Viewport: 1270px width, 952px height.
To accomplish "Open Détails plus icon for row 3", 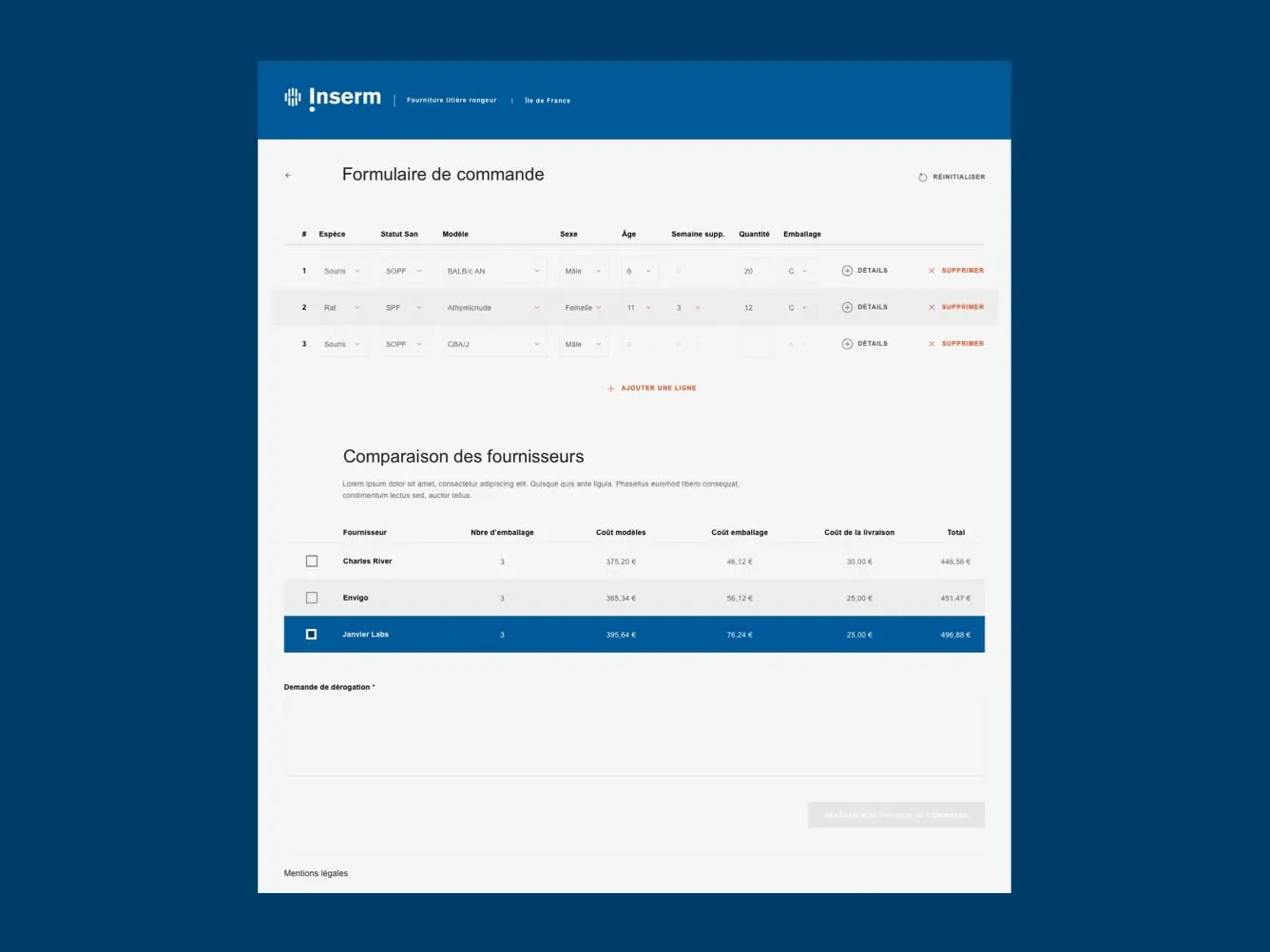I will click(847, 344).
